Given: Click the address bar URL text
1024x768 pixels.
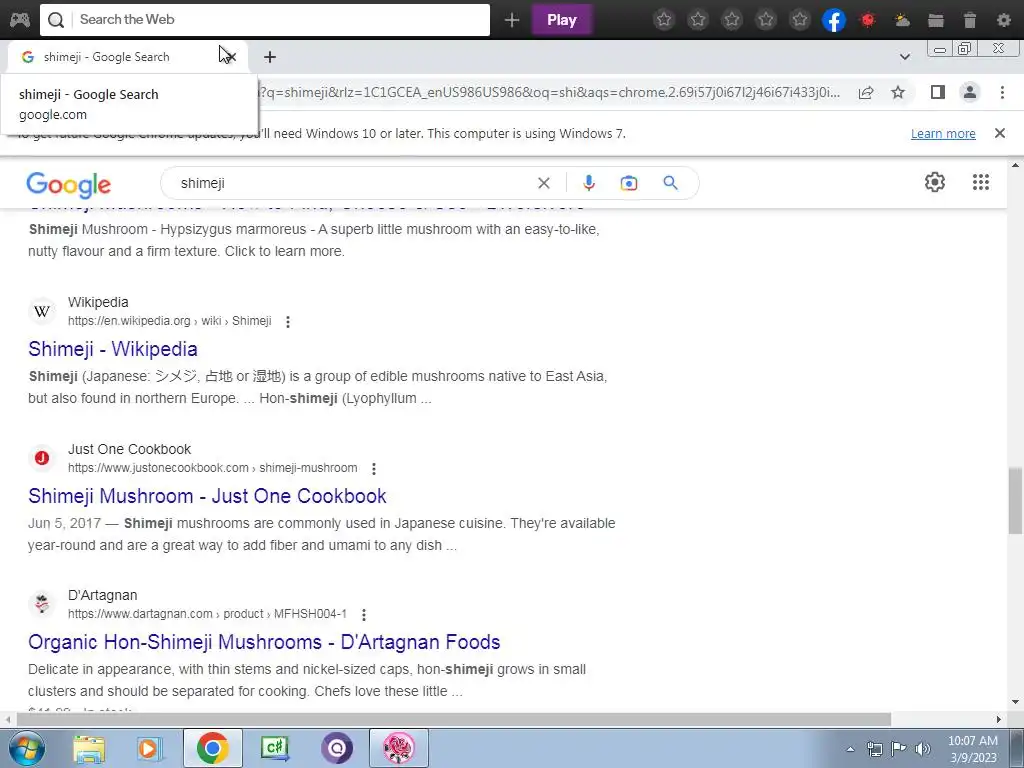Looking at the screenshot, I should [x=549, y=92].
